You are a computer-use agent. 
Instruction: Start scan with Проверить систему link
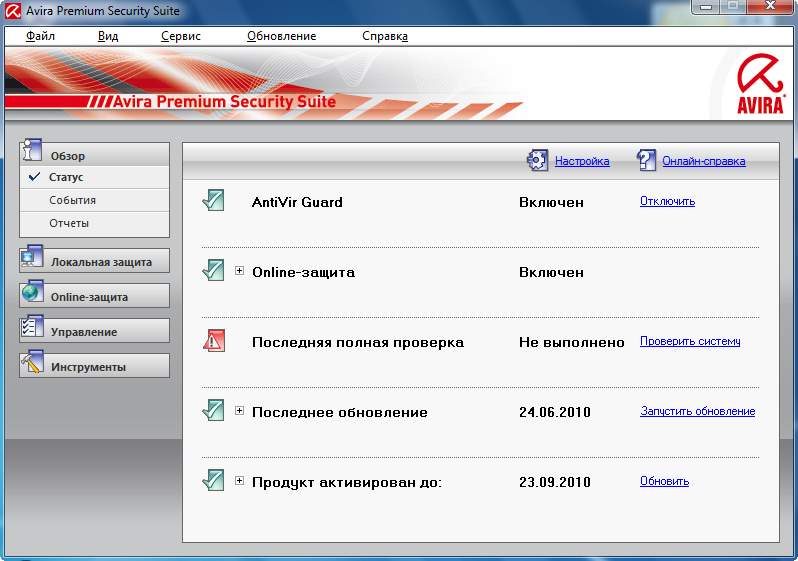click(690, 341)
